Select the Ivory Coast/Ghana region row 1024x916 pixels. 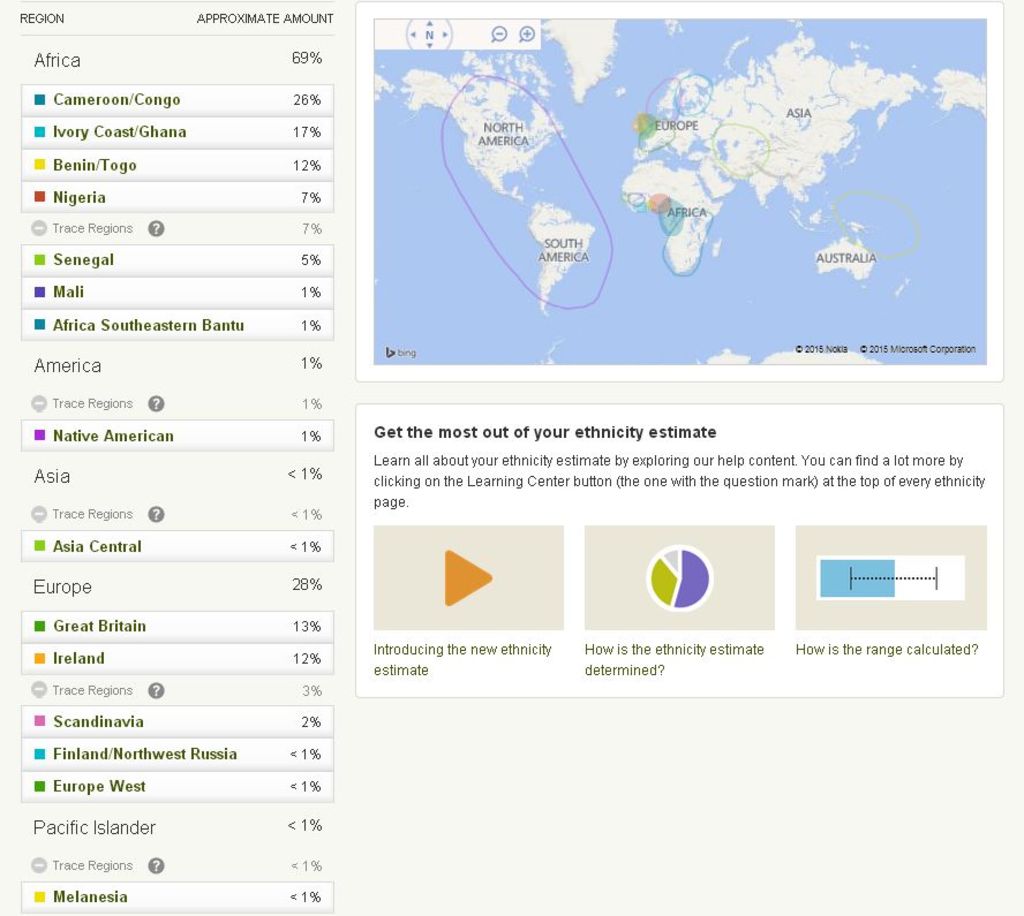pyautogui.click(x=178, y=133)
